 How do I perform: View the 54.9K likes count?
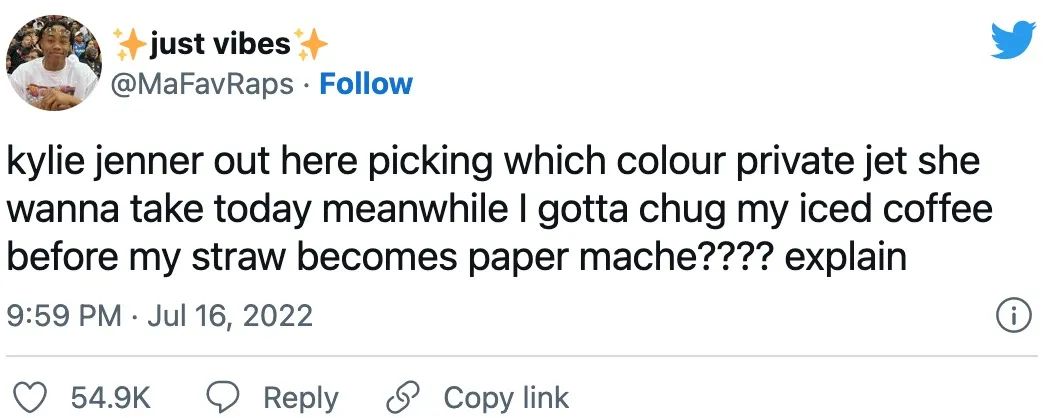tap(109, 397)
